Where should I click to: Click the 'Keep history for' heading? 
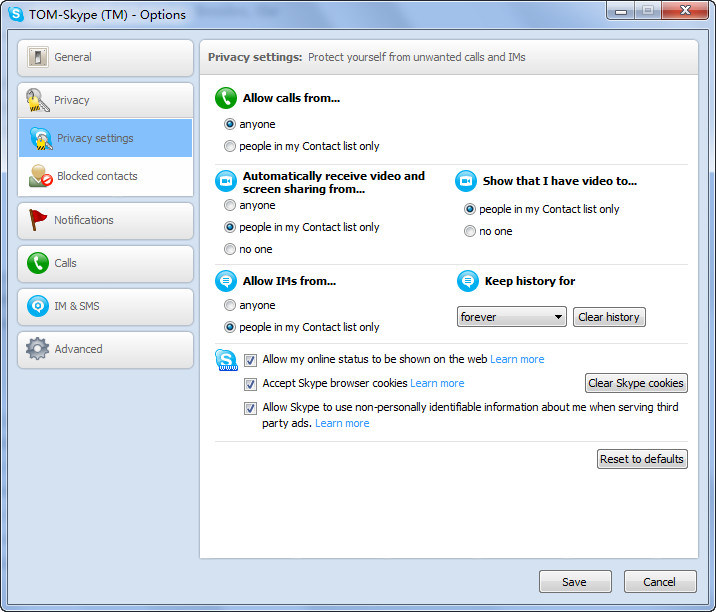click(x=530, y=281)
